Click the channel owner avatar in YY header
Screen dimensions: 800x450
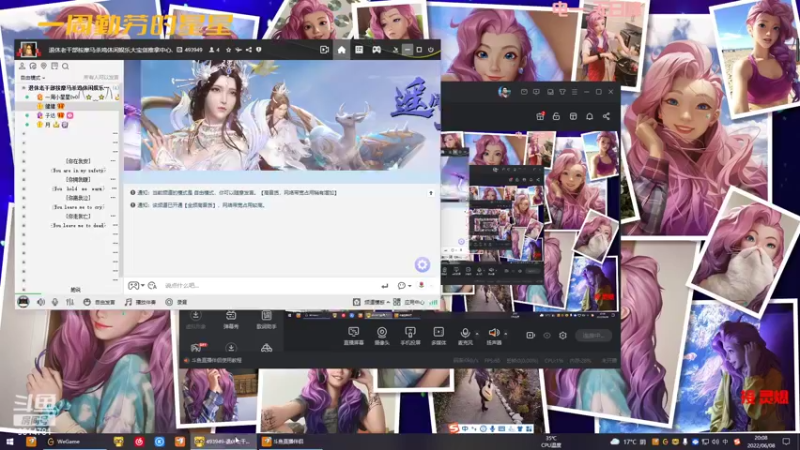pos(28,49)
